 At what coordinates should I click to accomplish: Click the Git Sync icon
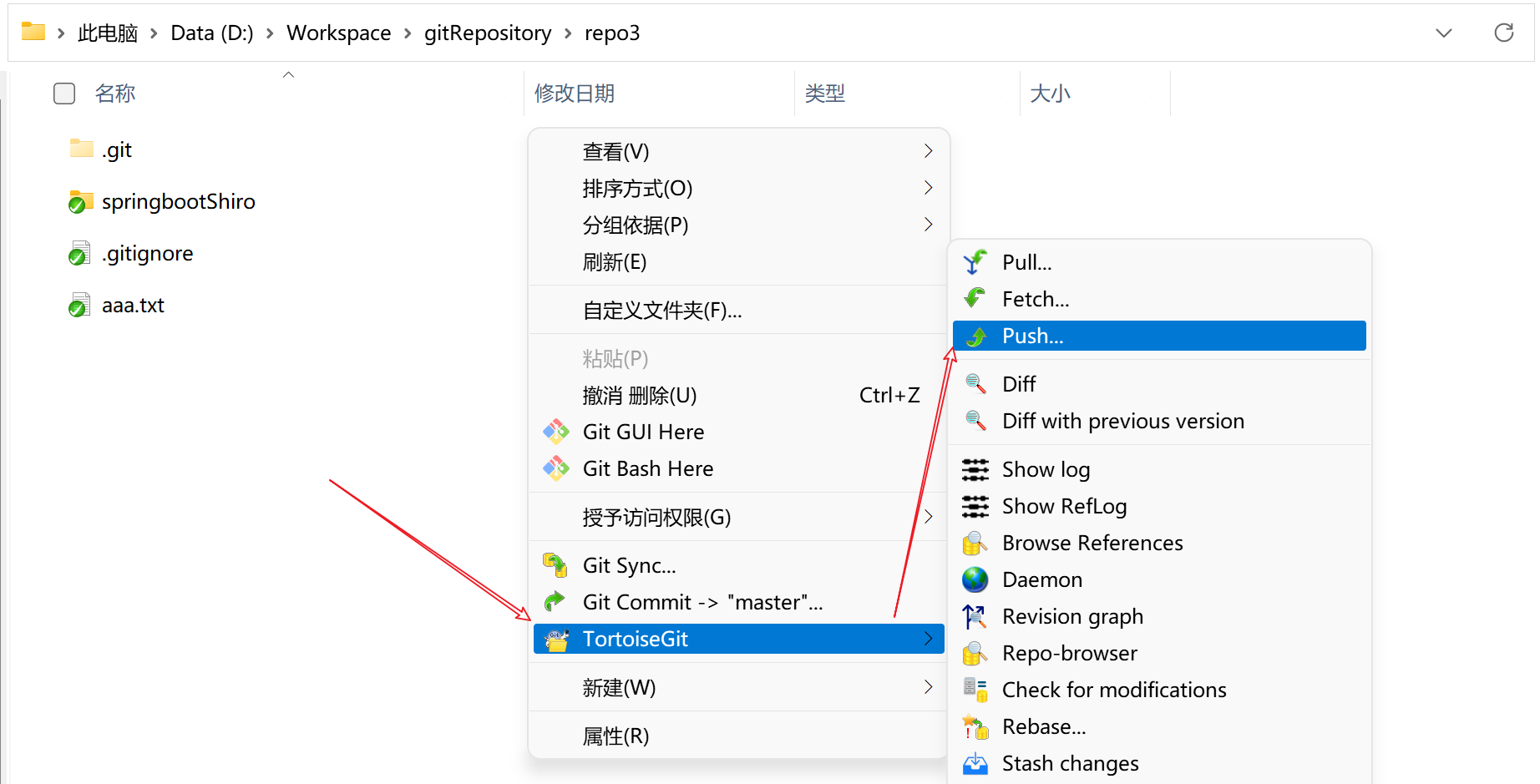pyautogui.click(x=555, y=565)
